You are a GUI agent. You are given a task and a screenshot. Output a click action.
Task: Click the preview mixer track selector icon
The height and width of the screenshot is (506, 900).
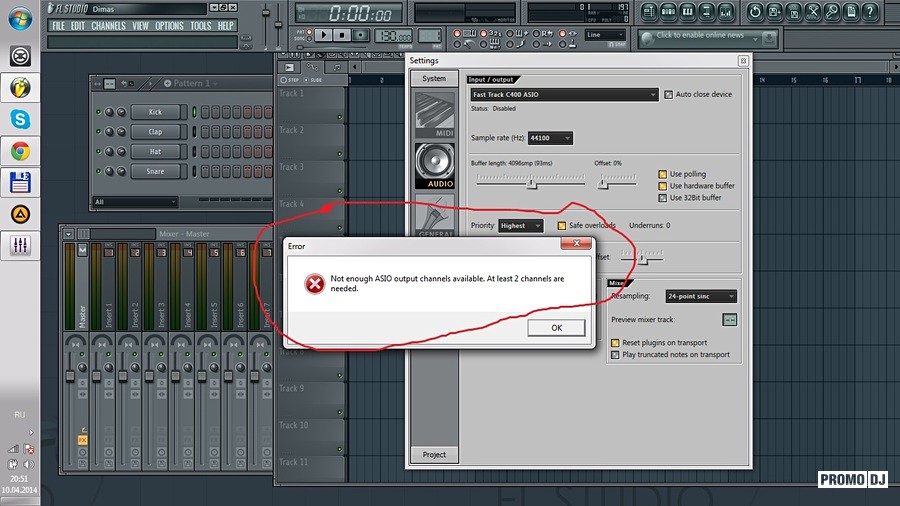730,320
